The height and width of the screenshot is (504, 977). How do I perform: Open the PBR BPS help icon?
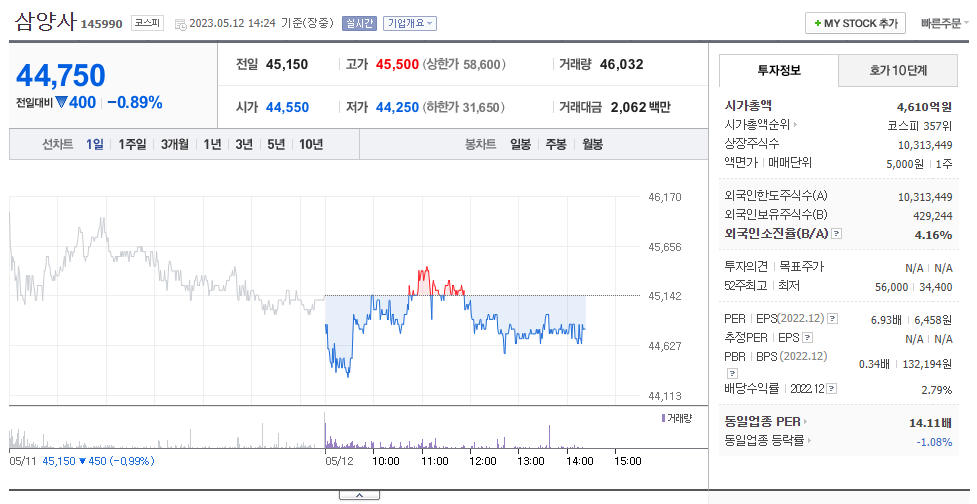pos(733,373)
